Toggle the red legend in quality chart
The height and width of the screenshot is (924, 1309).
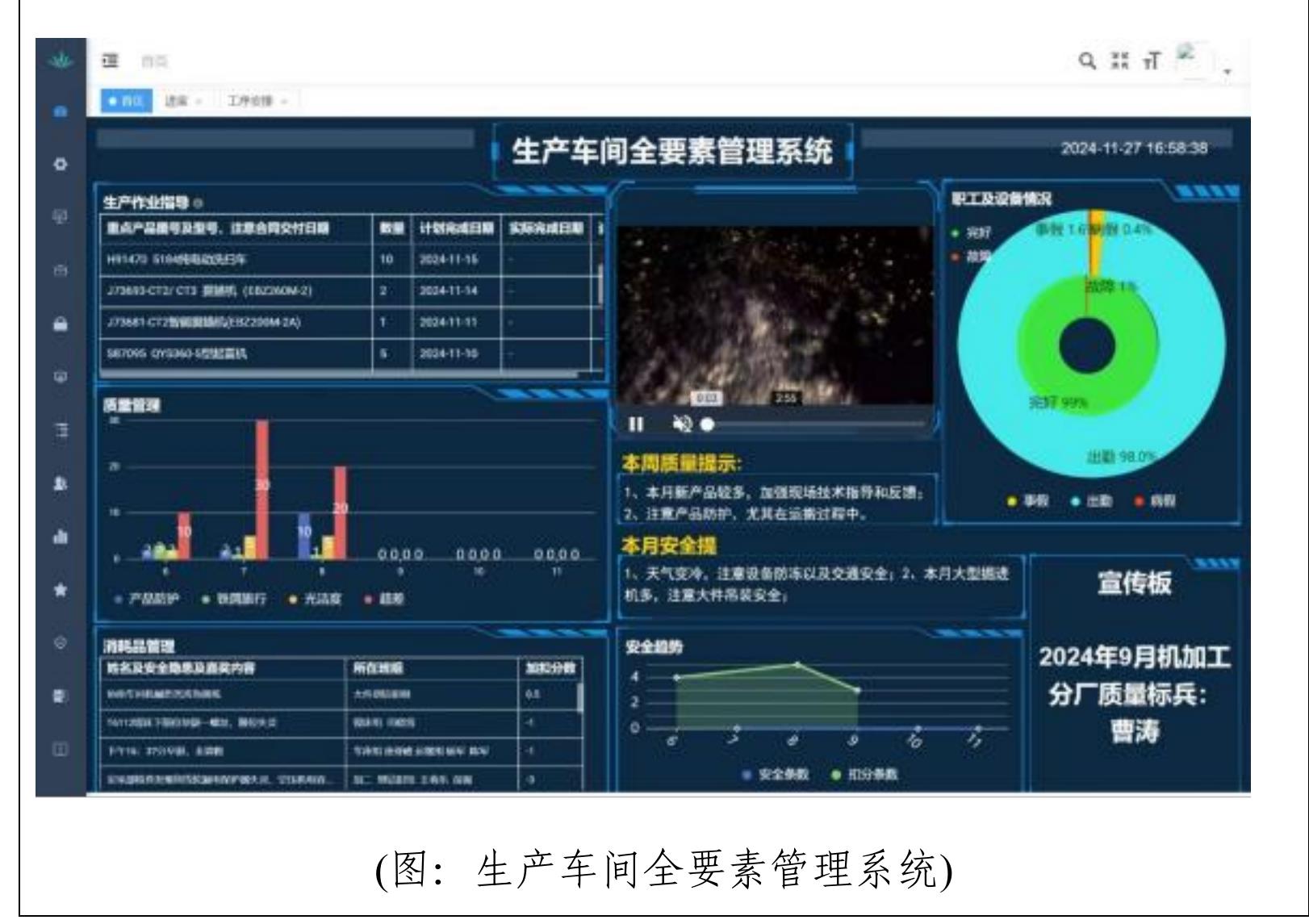pyautogui.click(x=384, y=600)
